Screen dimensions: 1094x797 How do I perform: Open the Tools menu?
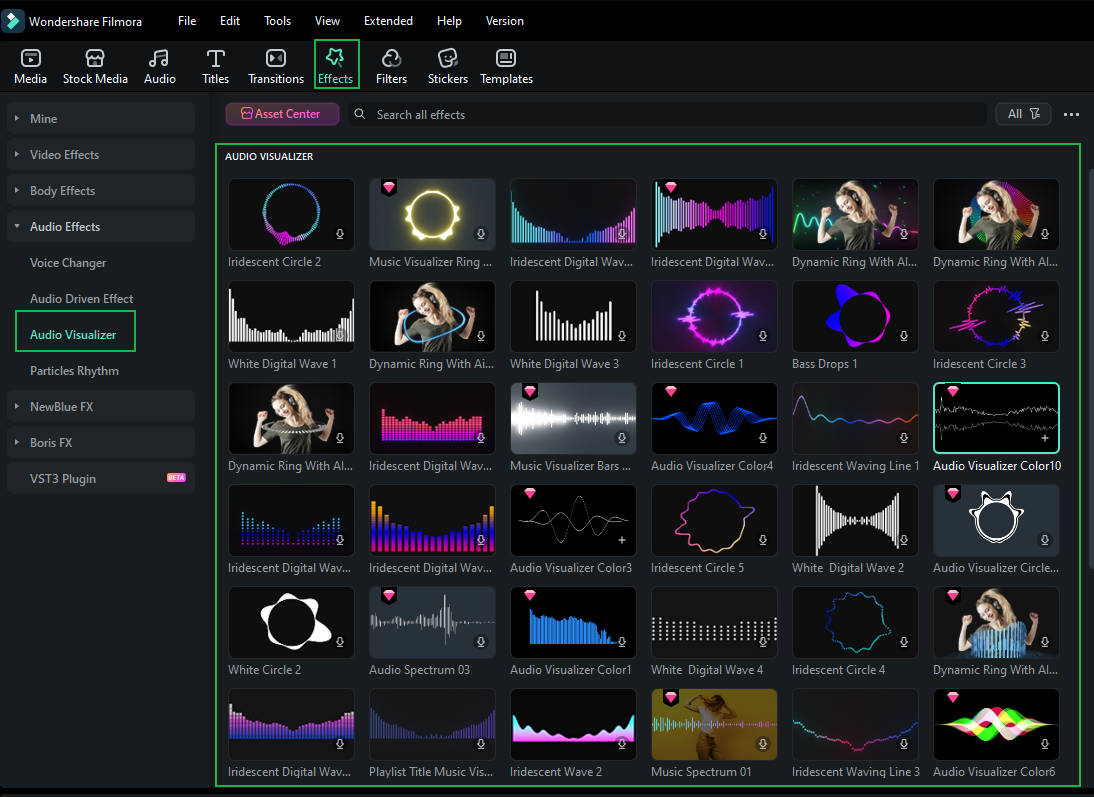tap(277, 21)
